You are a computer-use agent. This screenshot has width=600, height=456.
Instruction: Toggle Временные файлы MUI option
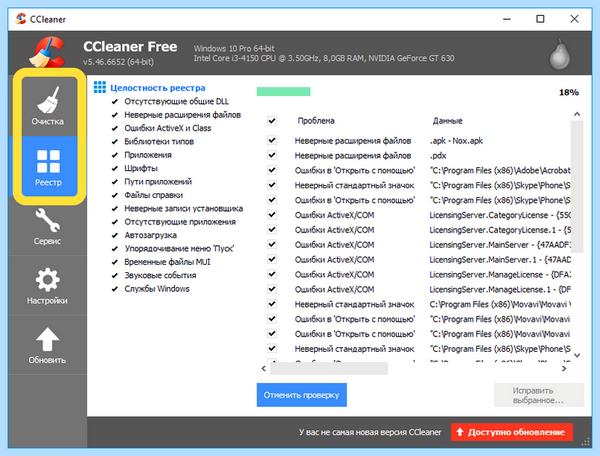click(x=114, y=262)
